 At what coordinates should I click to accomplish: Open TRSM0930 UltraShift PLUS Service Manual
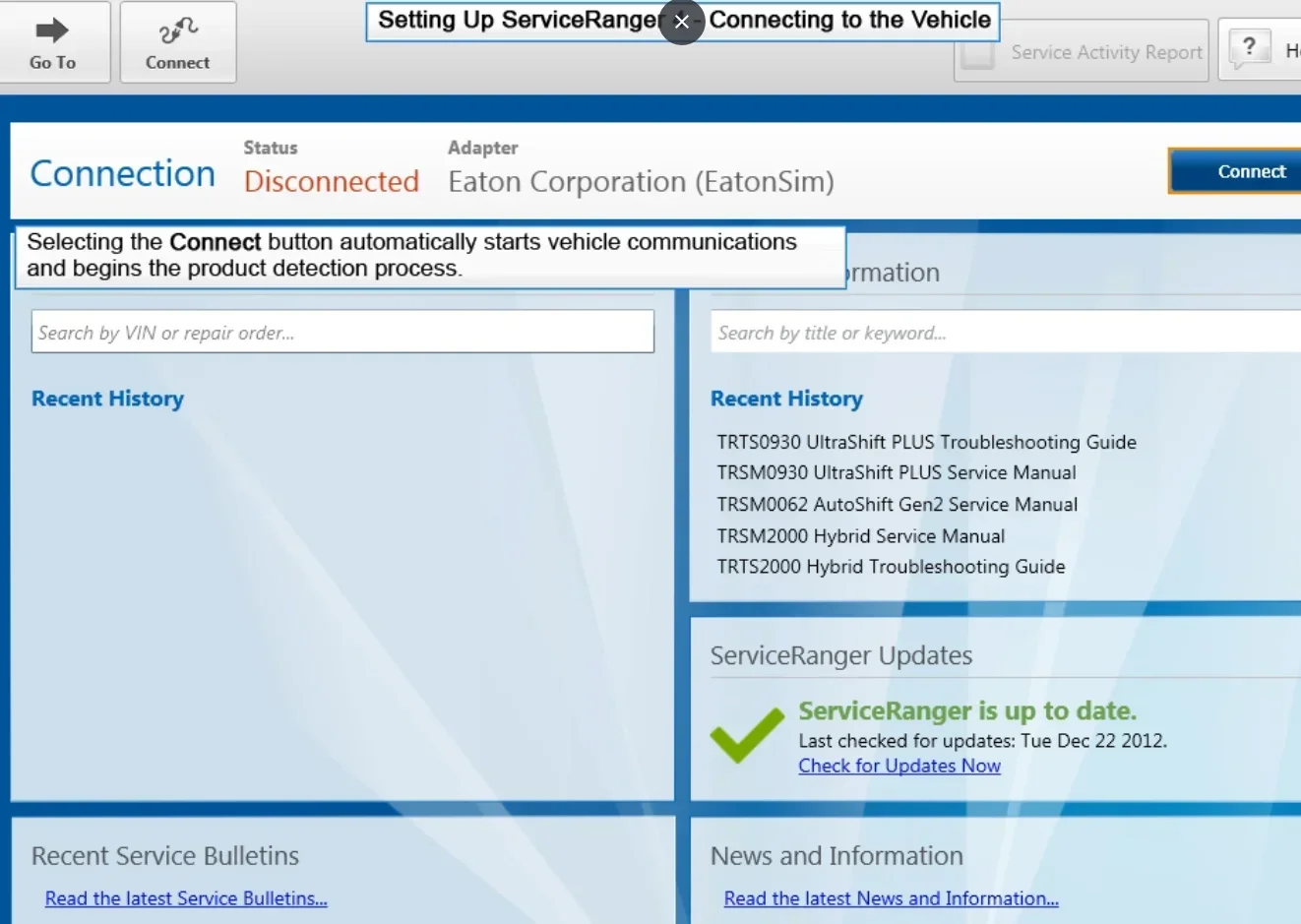(896, 472)
